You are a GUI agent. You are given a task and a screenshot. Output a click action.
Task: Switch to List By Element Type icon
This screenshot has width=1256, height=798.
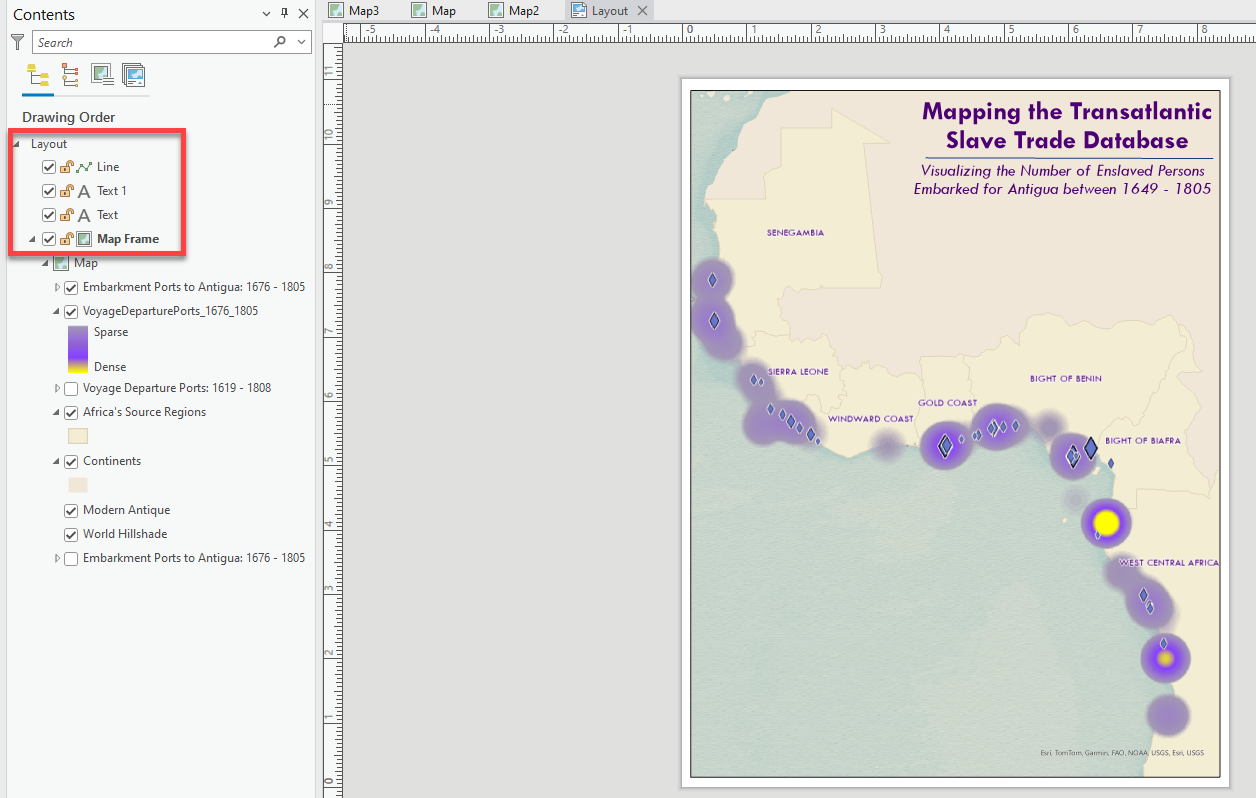coord(70,75)
